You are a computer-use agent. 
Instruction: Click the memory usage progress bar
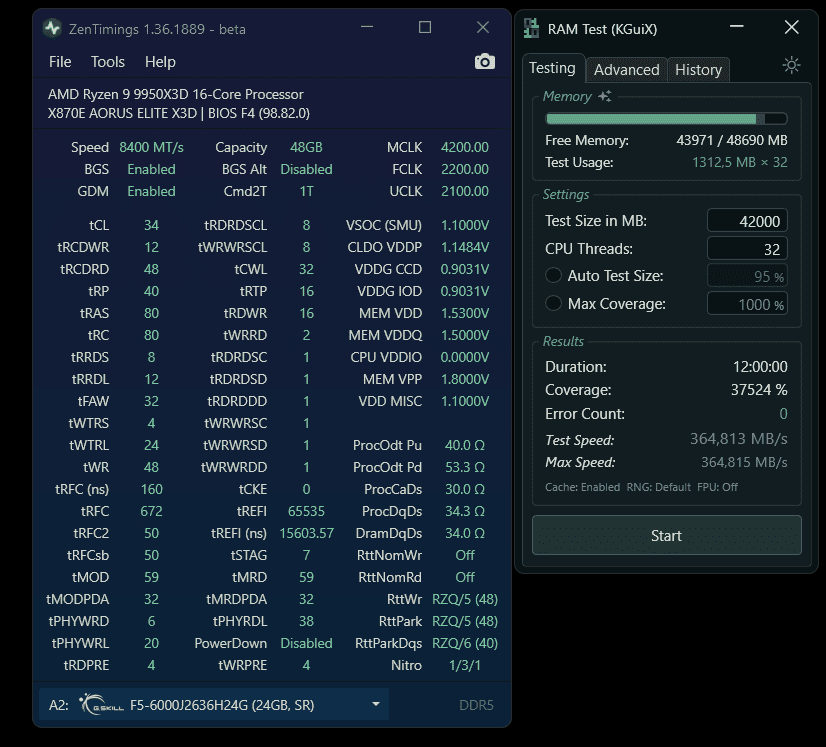click(666, 119)
